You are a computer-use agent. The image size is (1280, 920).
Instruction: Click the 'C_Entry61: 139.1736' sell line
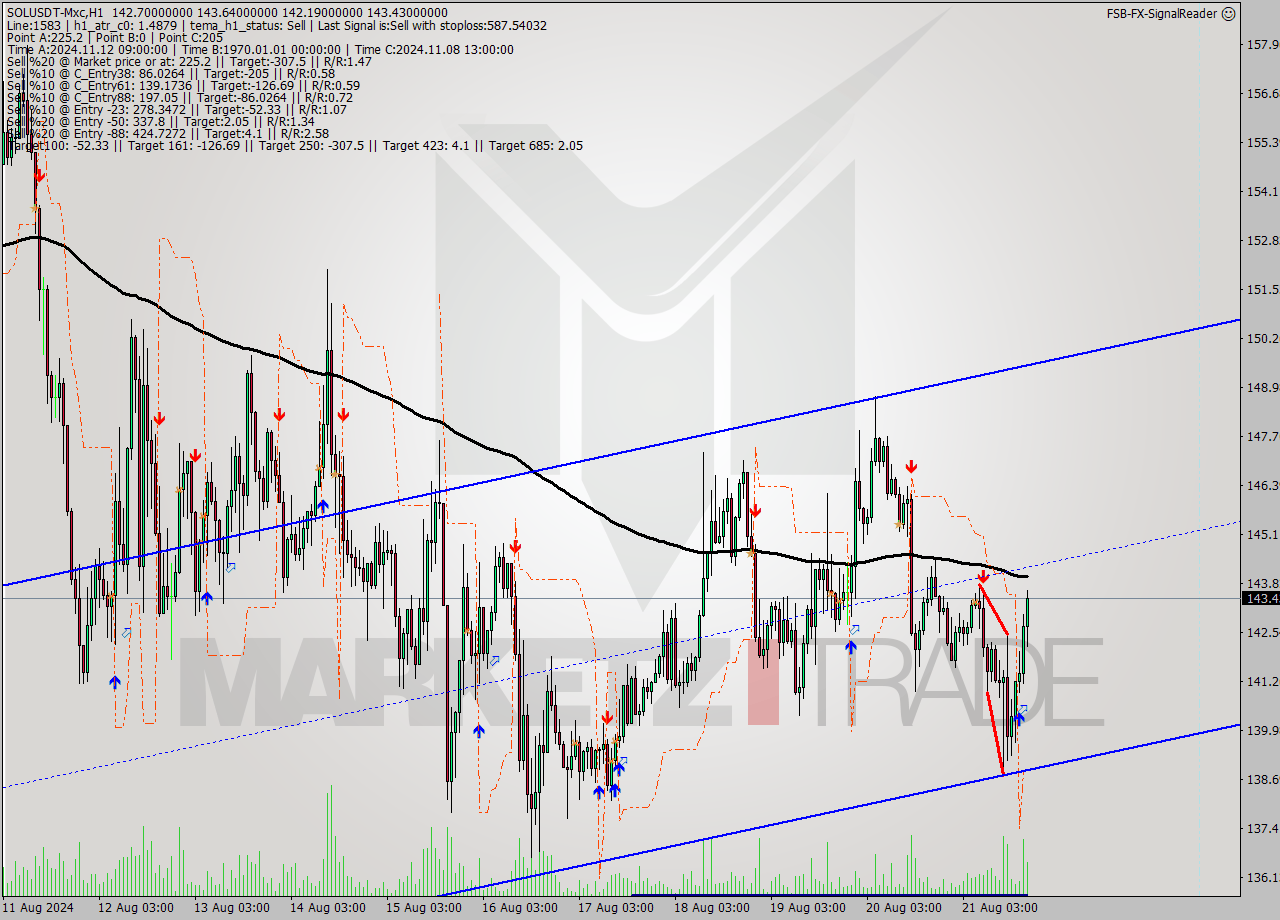point(183,85)
